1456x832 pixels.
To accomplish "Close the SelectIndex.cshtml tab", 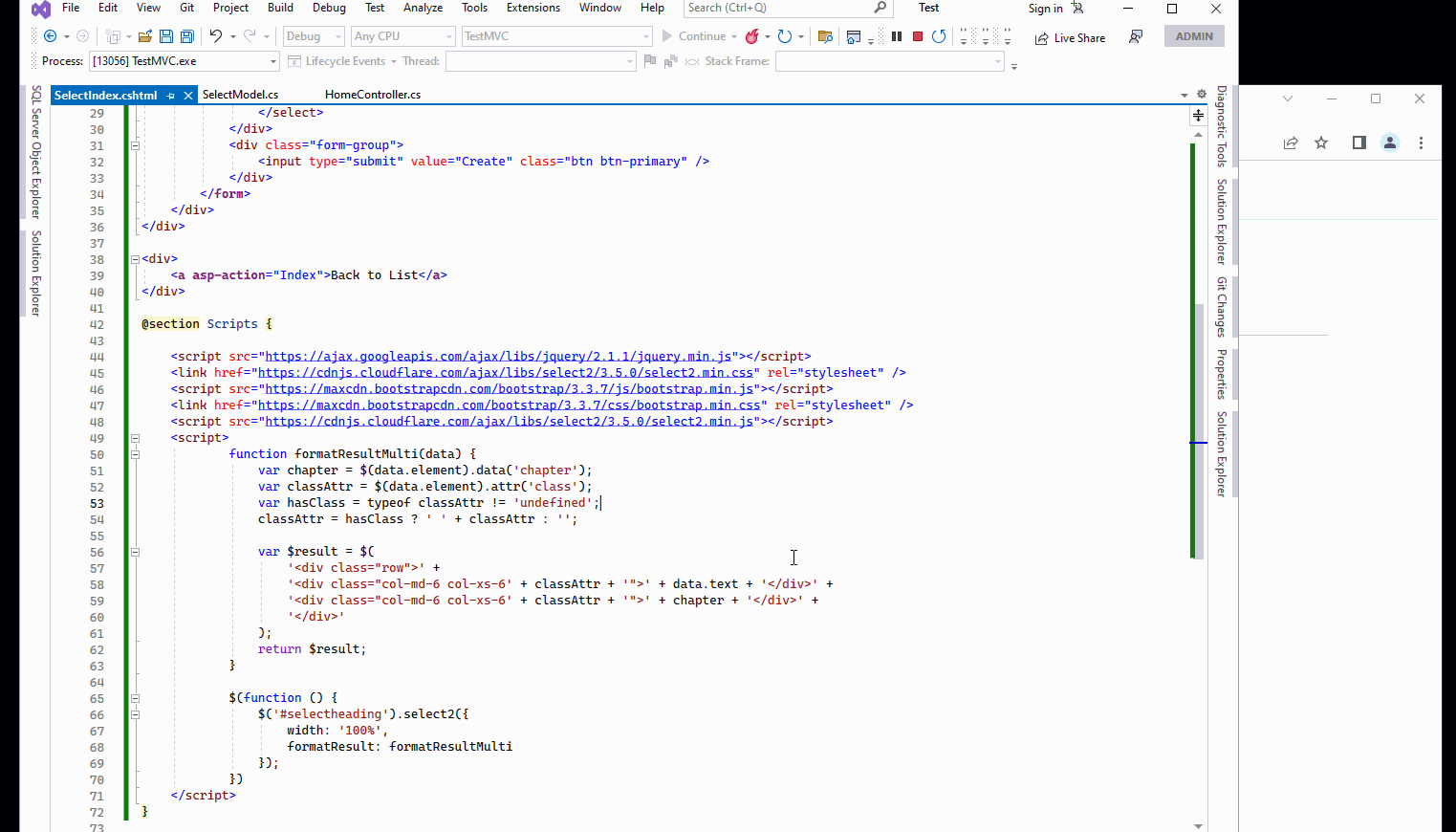I will 188,96.
